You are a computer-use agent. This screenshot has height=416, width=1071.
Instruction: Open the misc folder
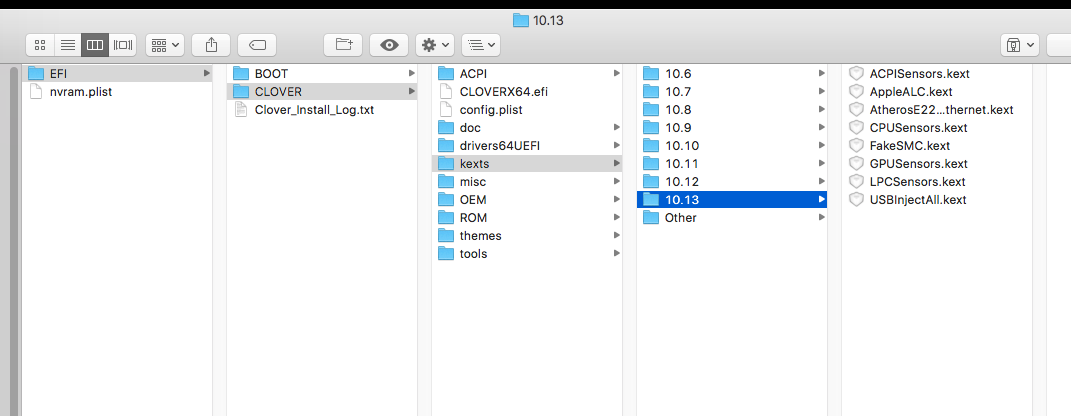(x=527, y=182)
